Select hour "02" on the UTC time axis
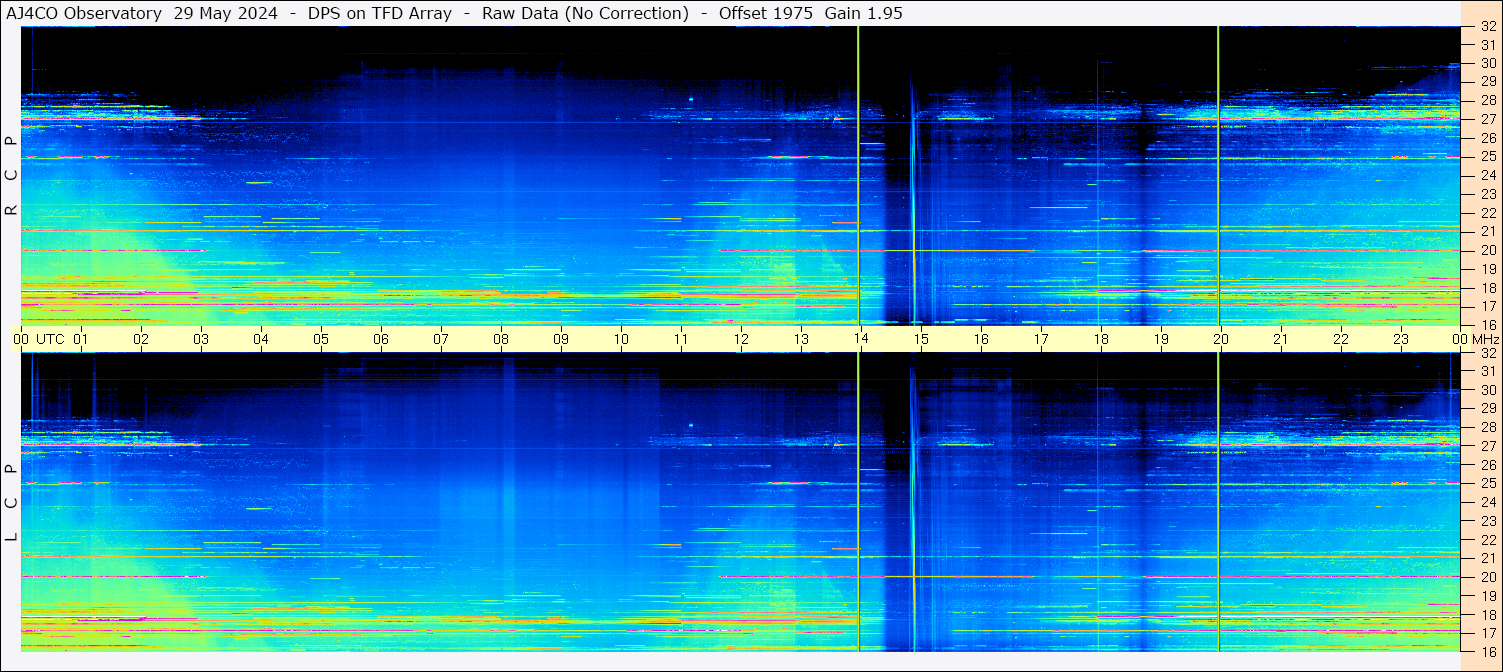Image resolution: width=1503 pixels, height=672 pixels. pyautogui.click(x=141, y=339)
